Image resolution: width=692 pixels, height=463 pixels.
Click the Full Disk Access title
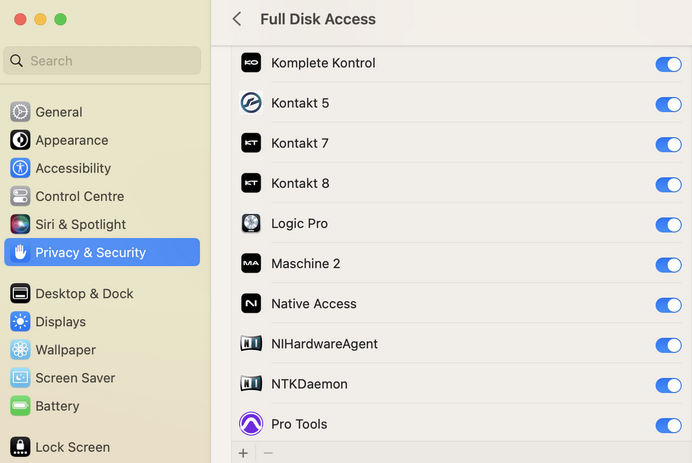(318, 19)
